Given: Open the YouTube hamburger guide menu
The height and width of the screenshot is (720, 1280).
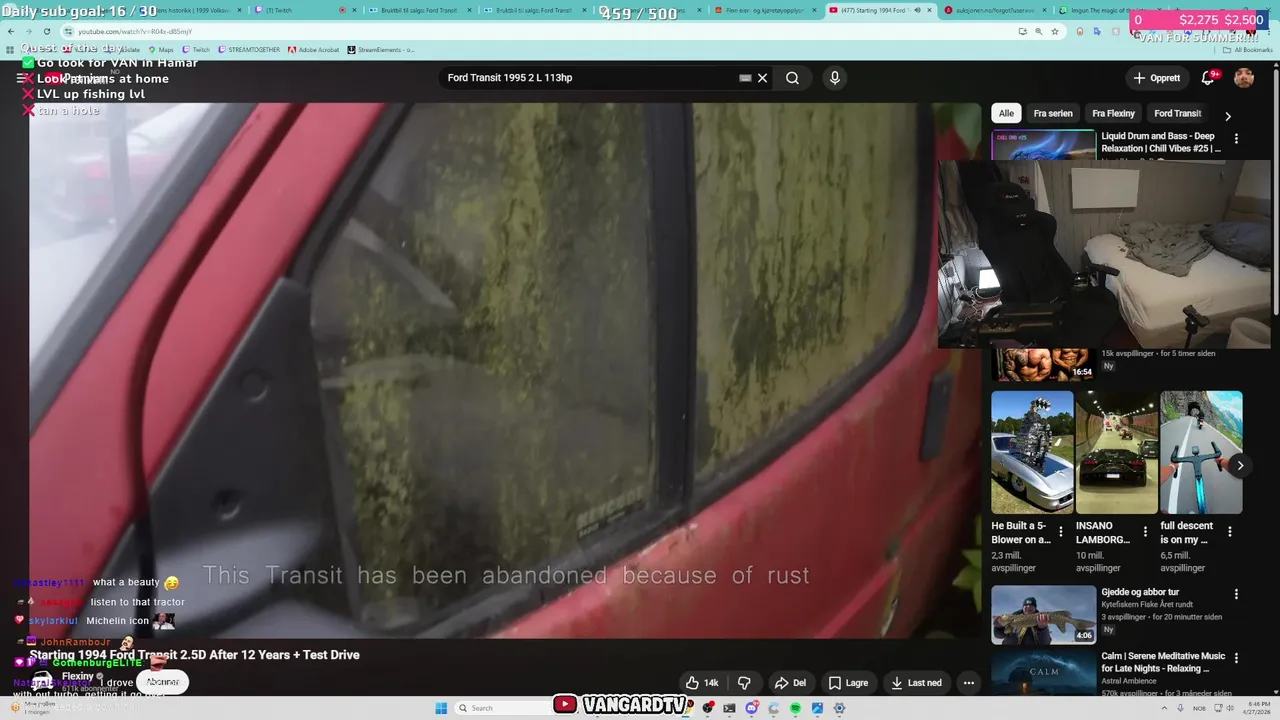Looking at the screenshot, I should pos(22,78).
